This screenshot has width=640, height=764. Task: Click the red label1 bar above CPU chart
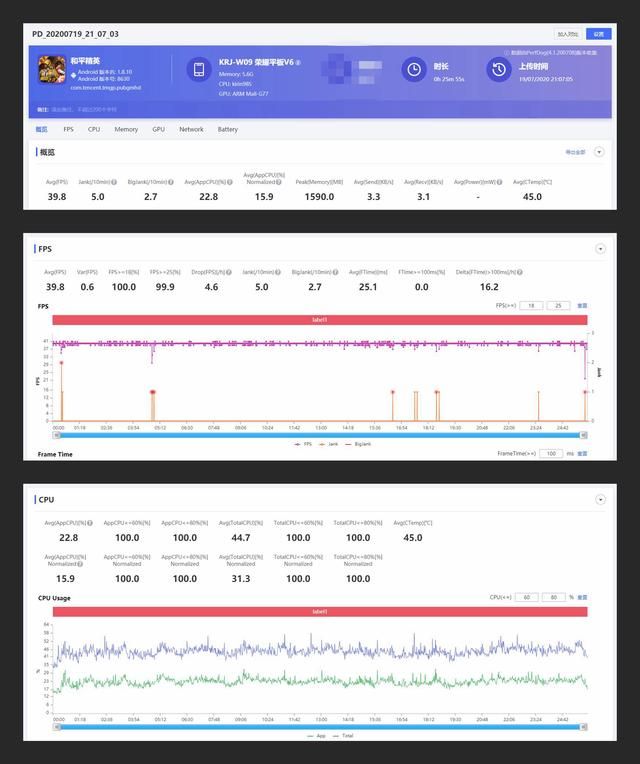320,611
